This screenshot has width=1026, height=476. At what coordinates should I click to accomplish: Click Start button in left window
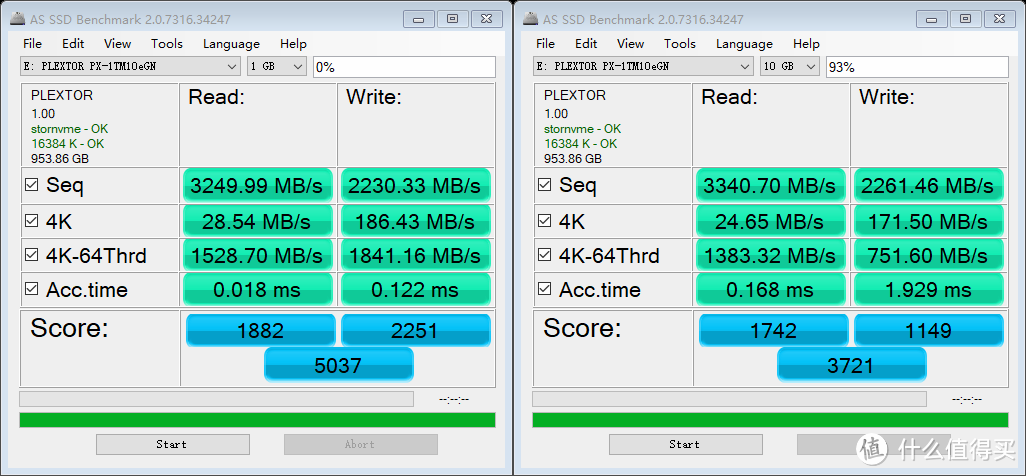173,444
